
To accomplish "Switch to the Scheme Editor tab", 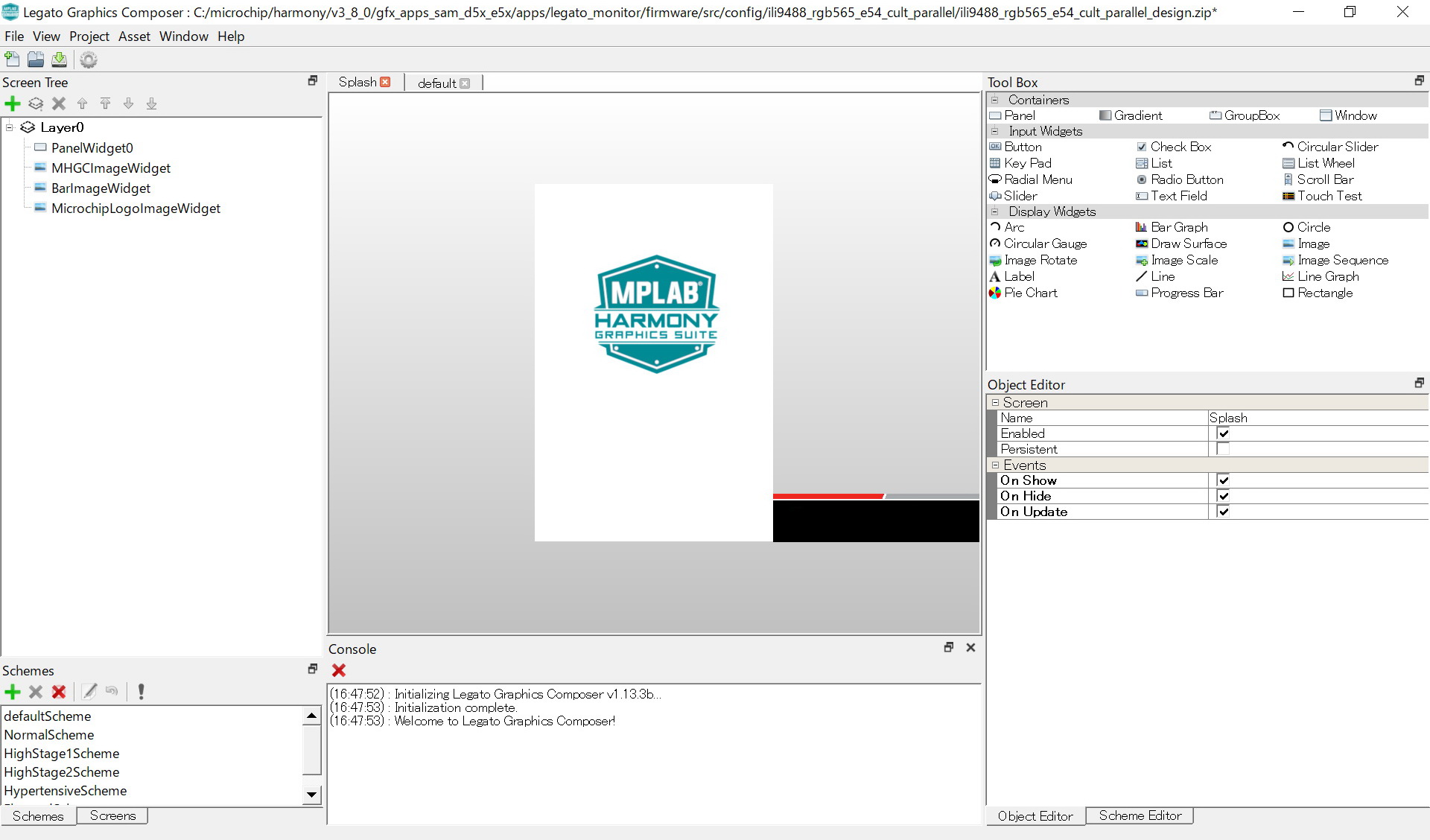I will (1140, 815).
